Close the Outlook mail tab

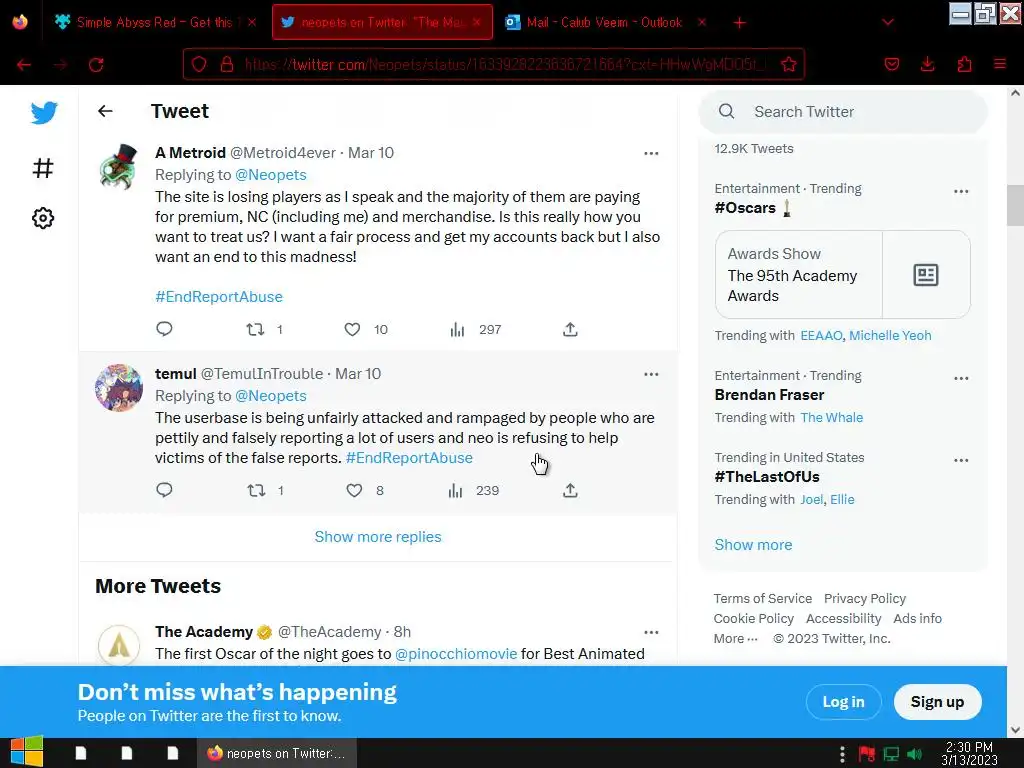click(x=702, y=22)
